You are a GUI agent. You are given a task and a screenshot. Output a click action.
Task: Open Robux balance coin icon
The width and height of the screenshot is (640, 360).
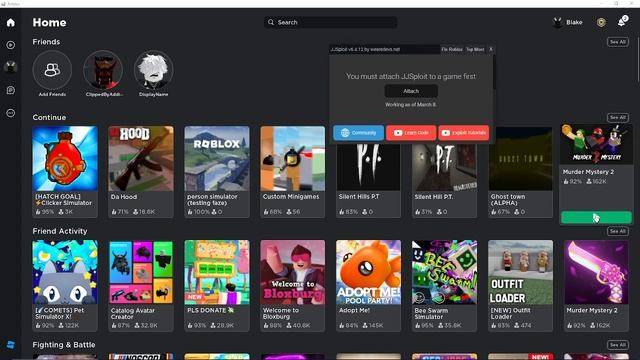tap(601, 22)
